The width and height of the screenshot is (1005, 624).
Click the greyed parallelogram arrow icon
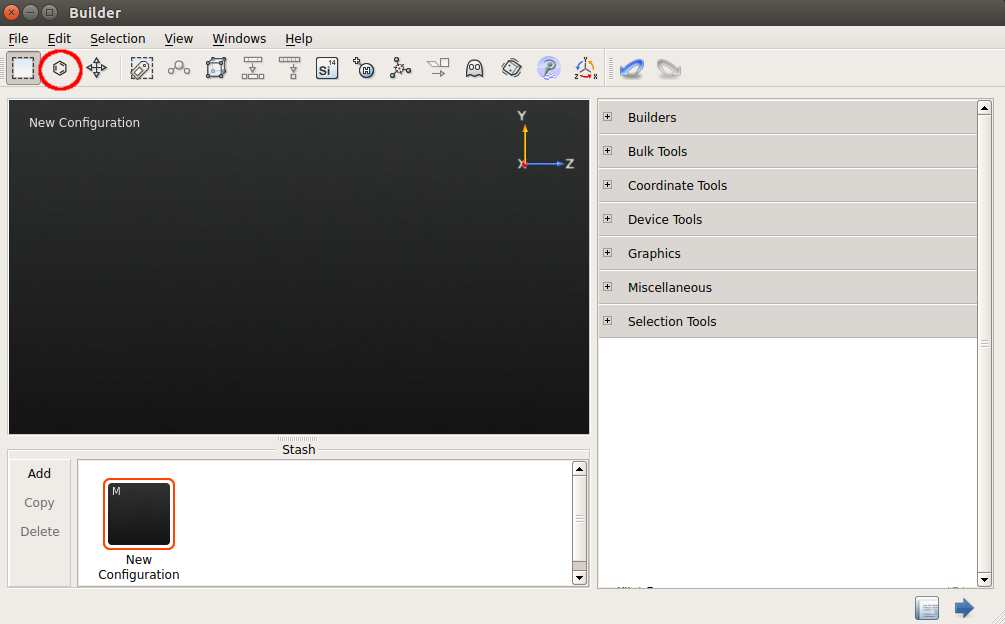[438, 68]
